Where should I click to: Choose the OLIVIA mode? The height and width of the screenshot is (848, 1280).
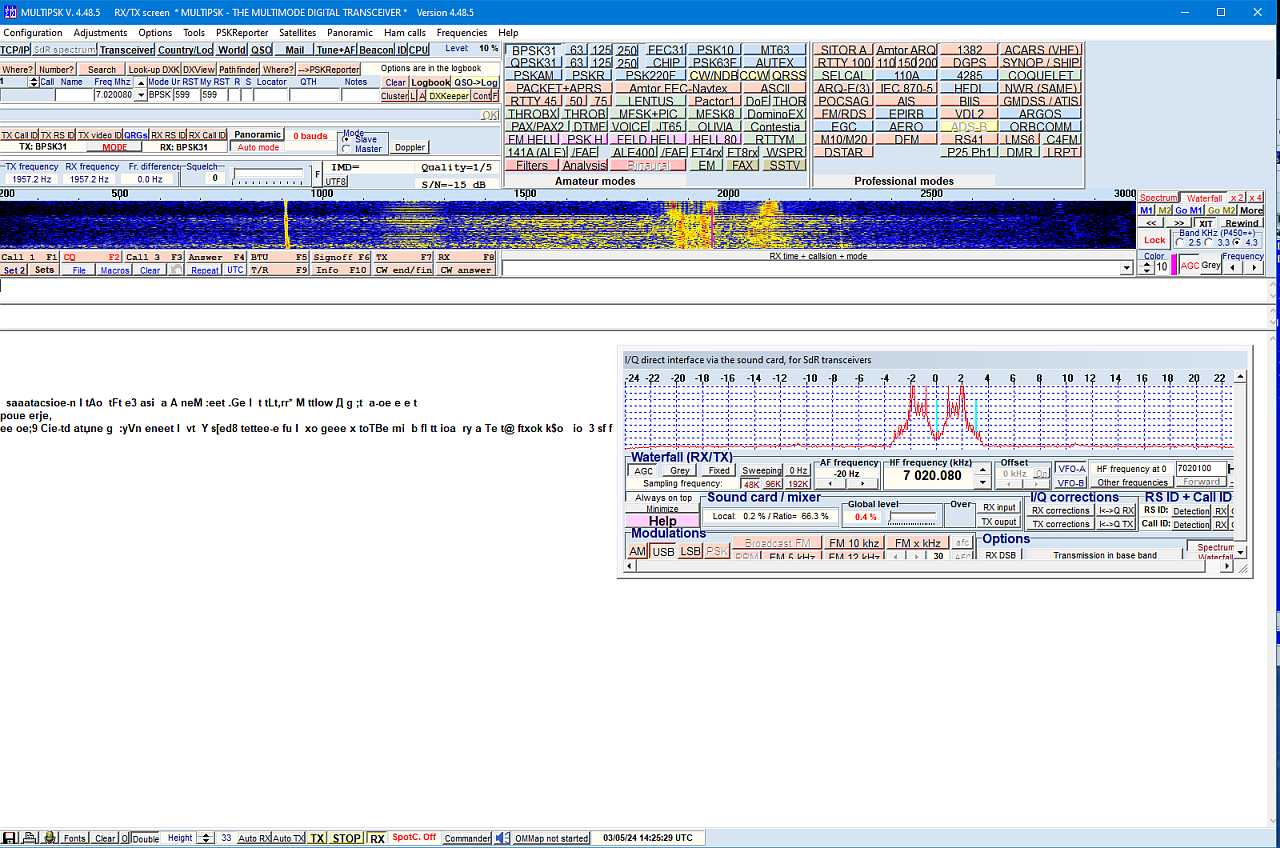click(x=714, y=127)
